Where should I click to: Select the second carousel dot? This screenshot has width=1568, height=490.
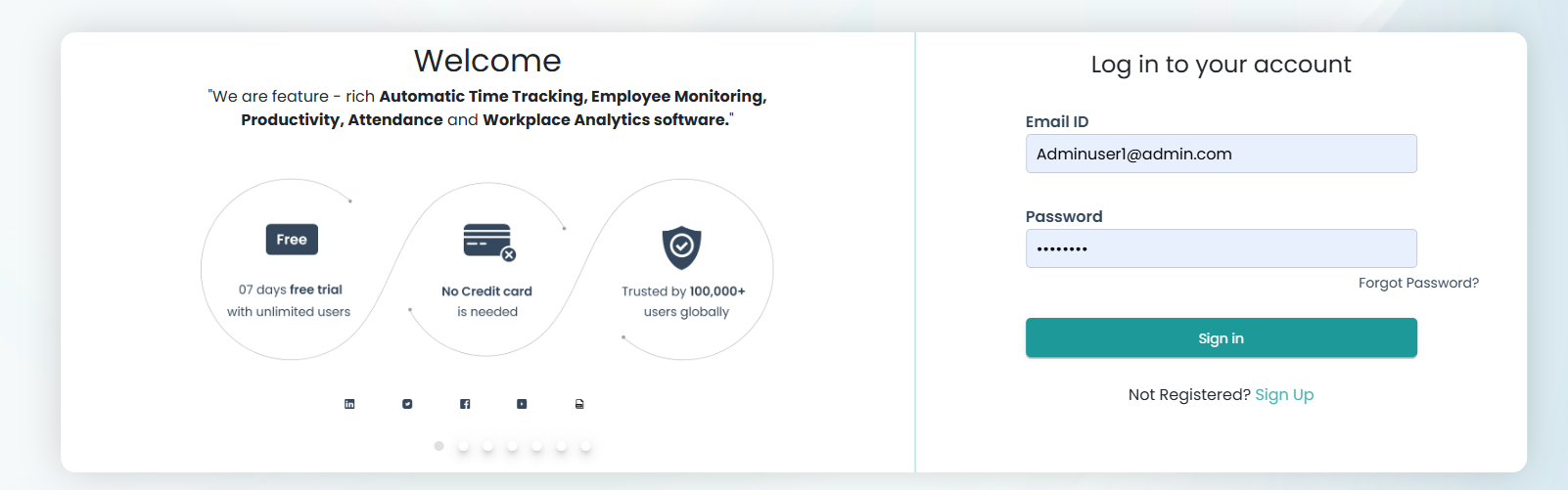(x=464, y=446)
